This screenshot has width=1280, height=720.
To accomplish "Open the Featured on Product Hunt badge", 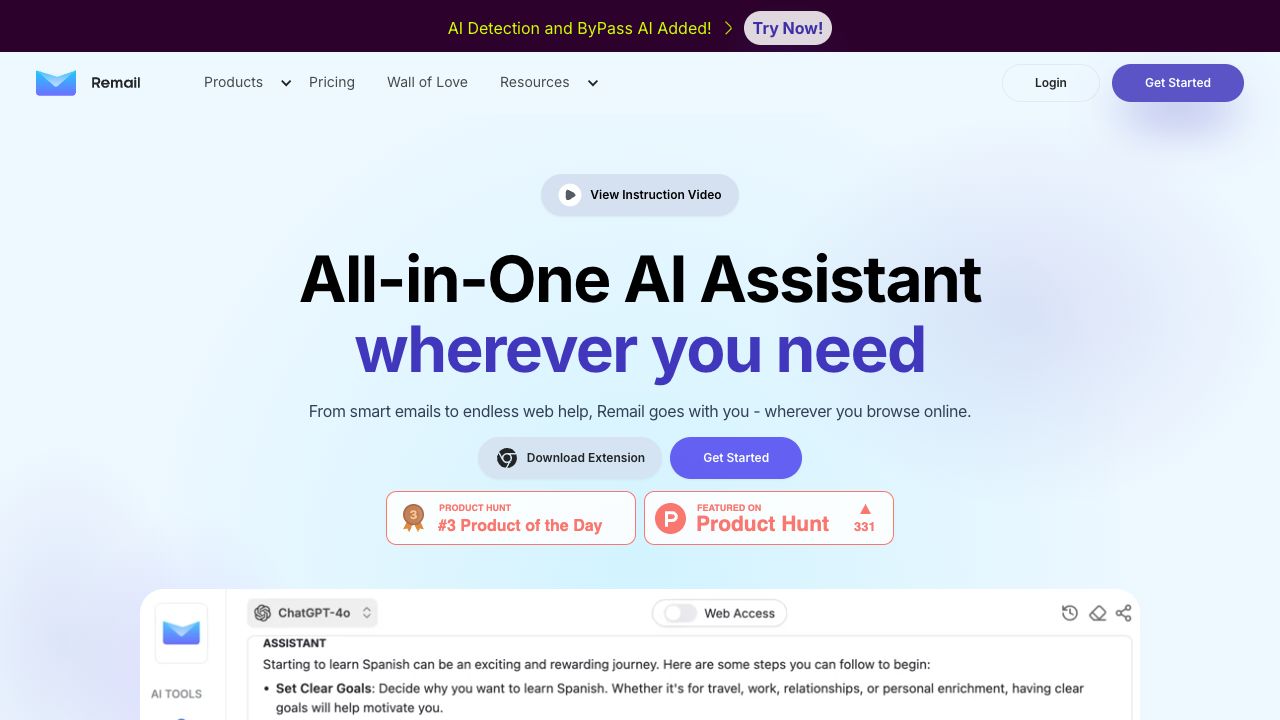I will (x=769, y=518).
